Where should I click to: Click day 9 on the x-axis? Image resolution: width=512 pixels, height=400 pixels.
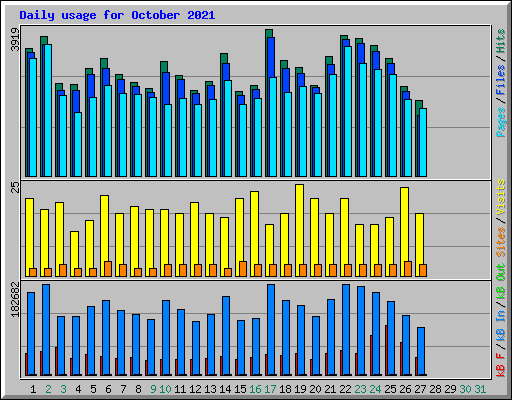click(x=153, y=389)
